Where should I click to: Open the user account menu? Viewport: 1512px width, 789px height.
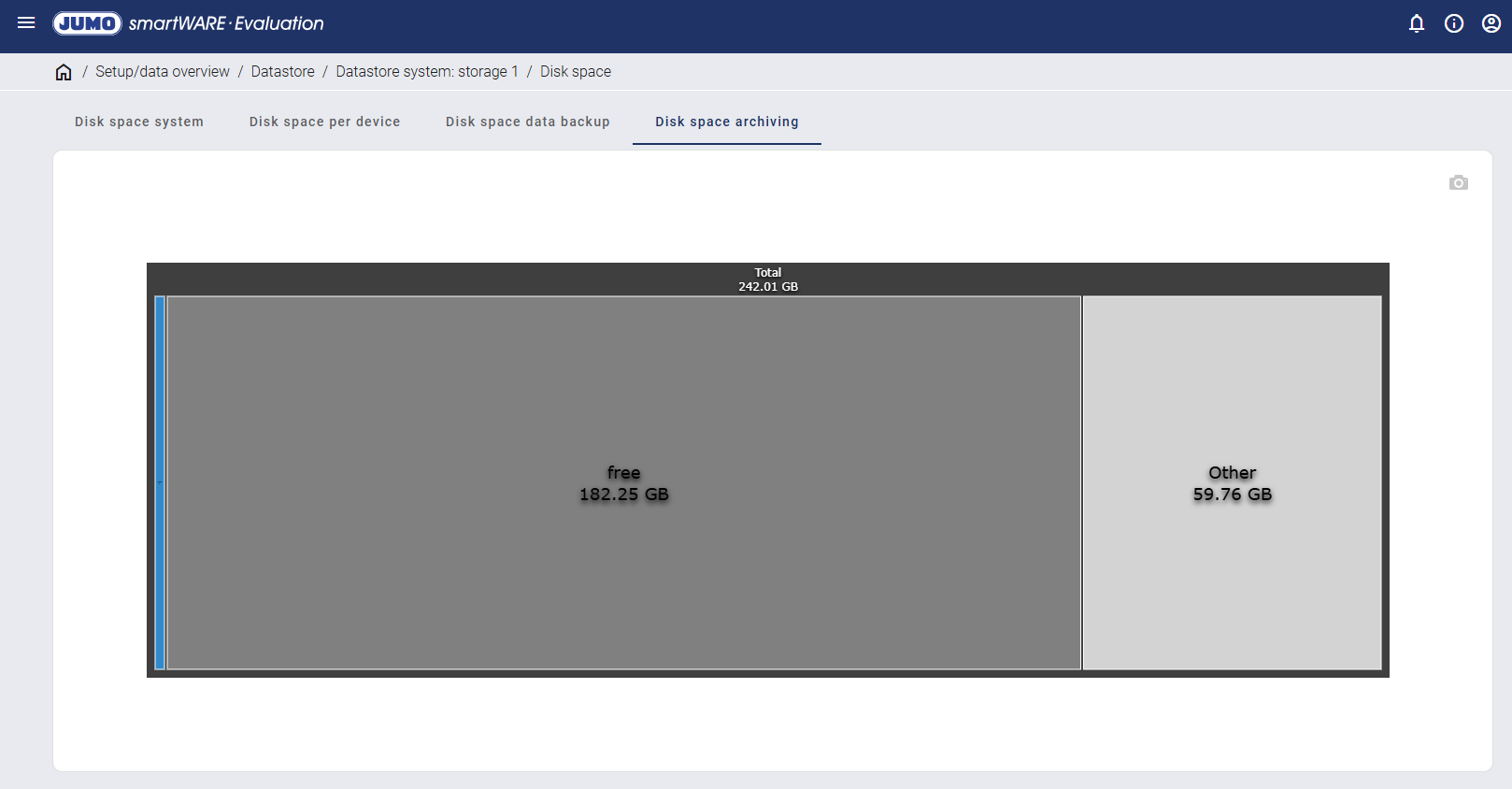pos(1491,23)
